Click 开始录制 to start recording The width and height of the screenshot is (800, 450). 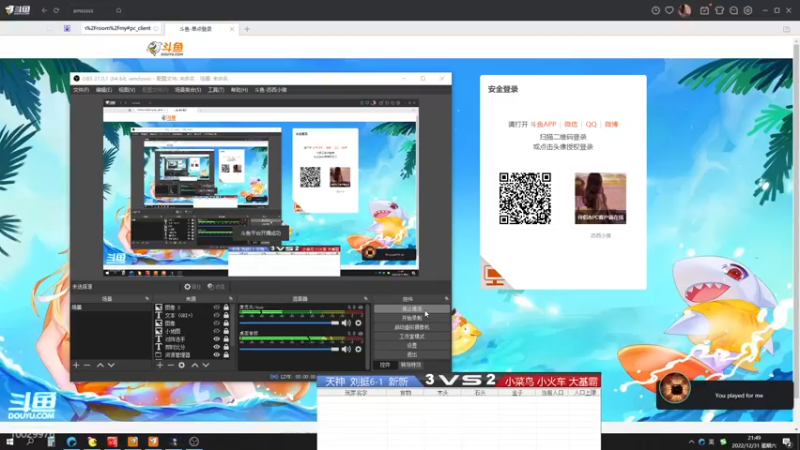pos(412,318)
